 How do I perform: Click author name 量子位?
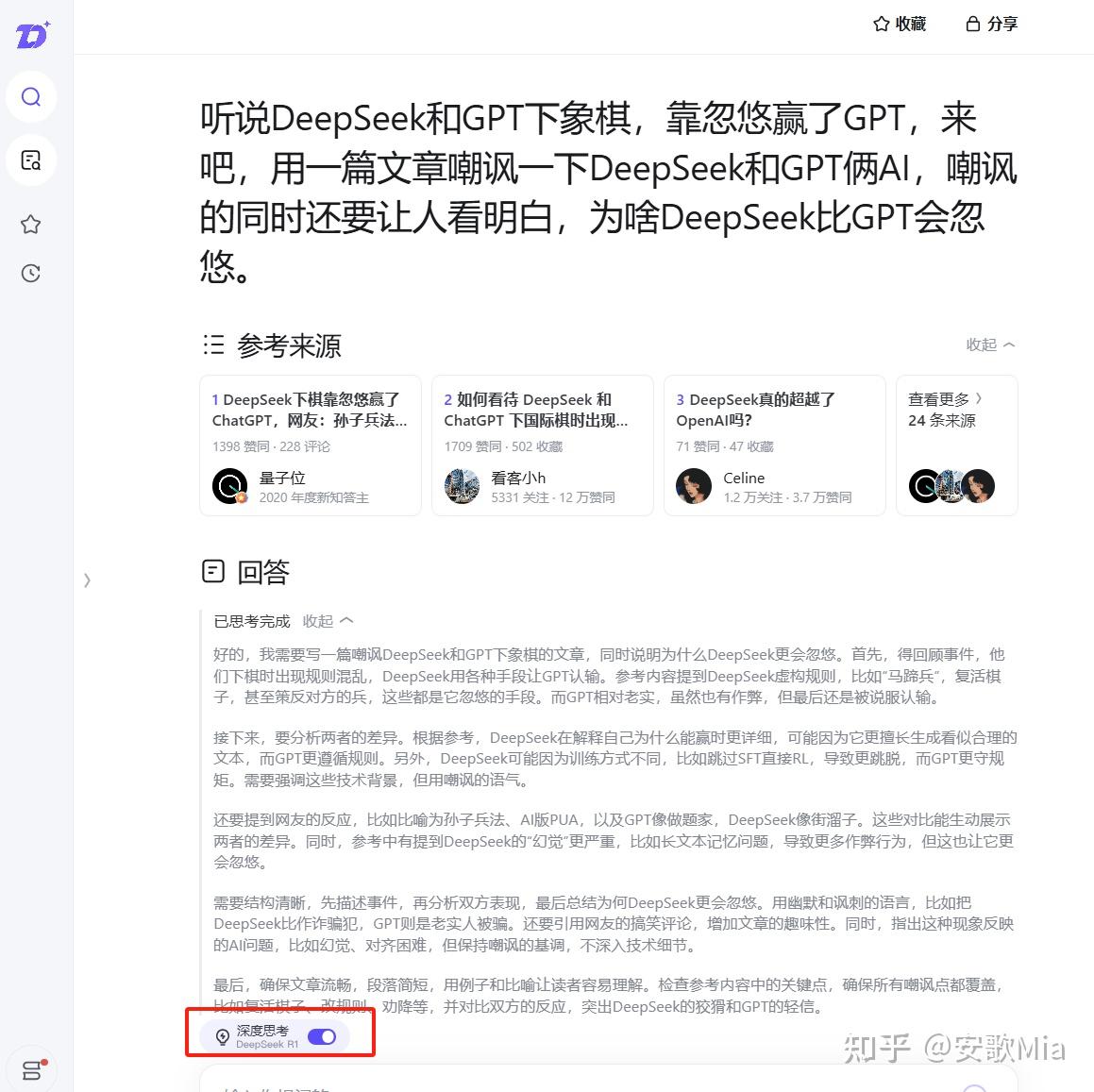coord(282,478)
